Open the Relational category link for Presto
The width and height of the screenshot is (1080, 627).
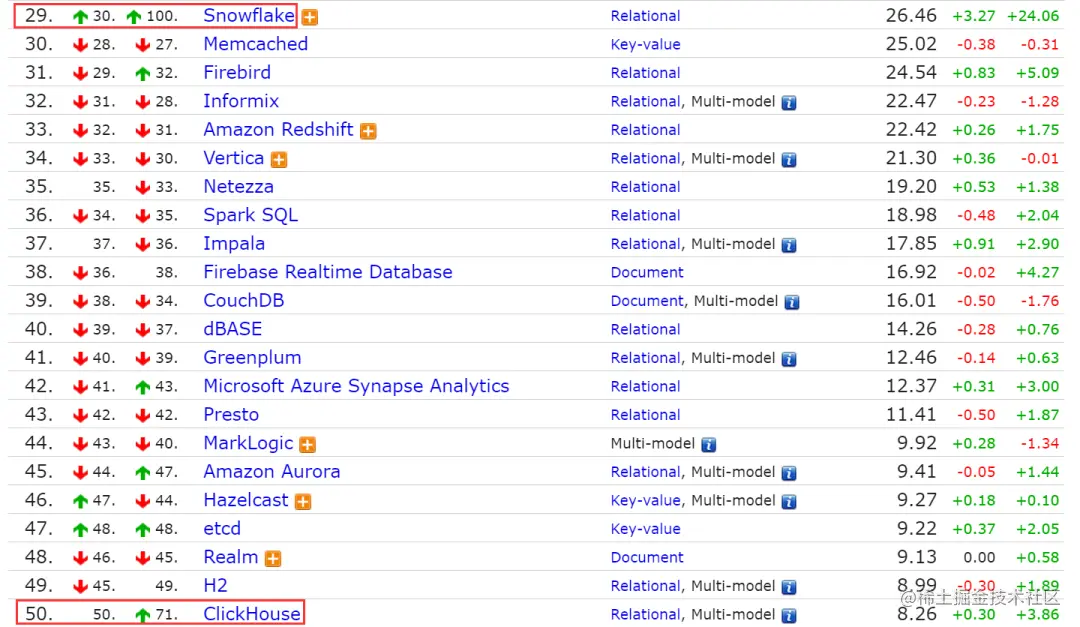point(645,415)
